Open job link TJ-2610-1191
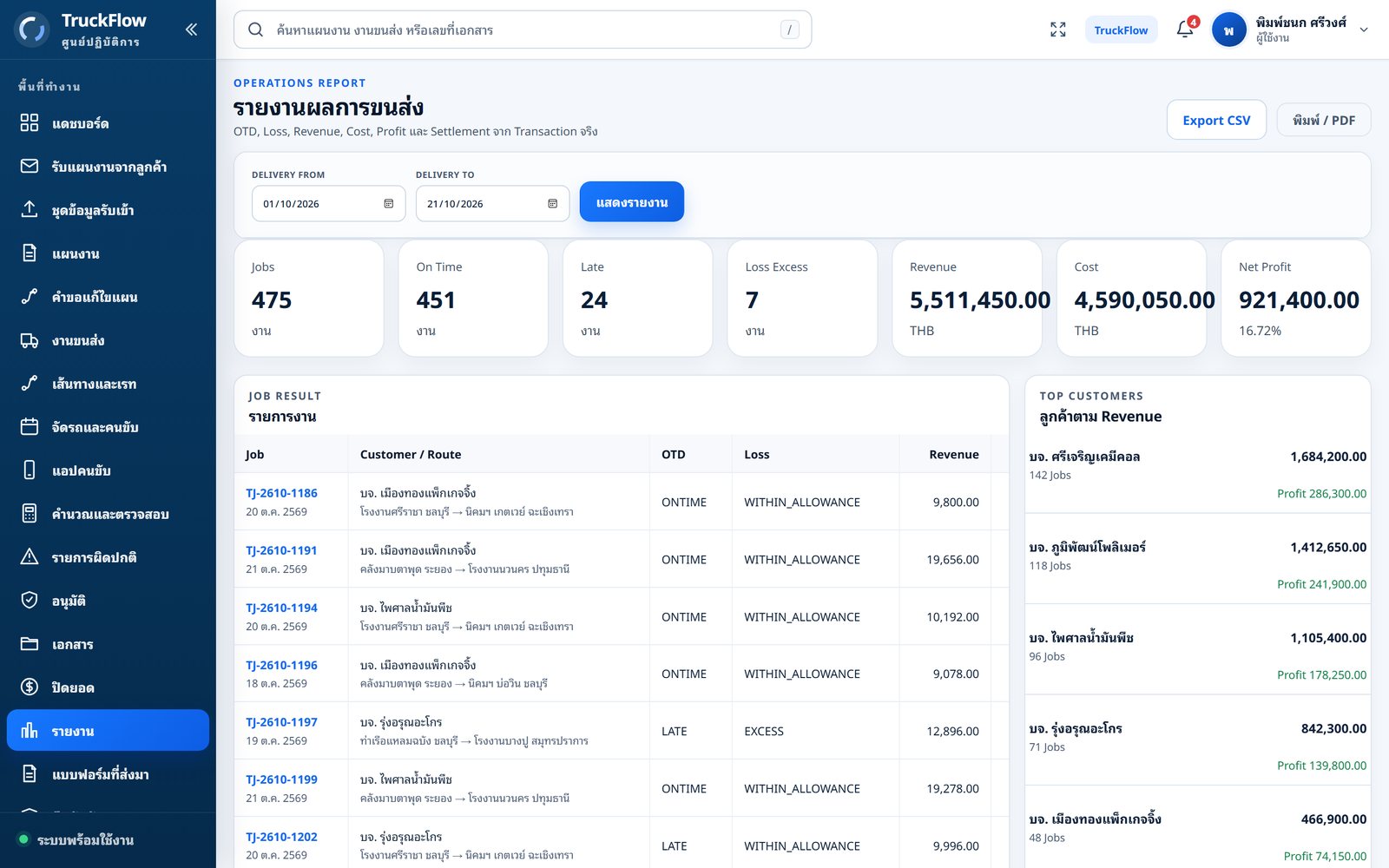This screenshot has height=868, width=1389. point(281,550)
